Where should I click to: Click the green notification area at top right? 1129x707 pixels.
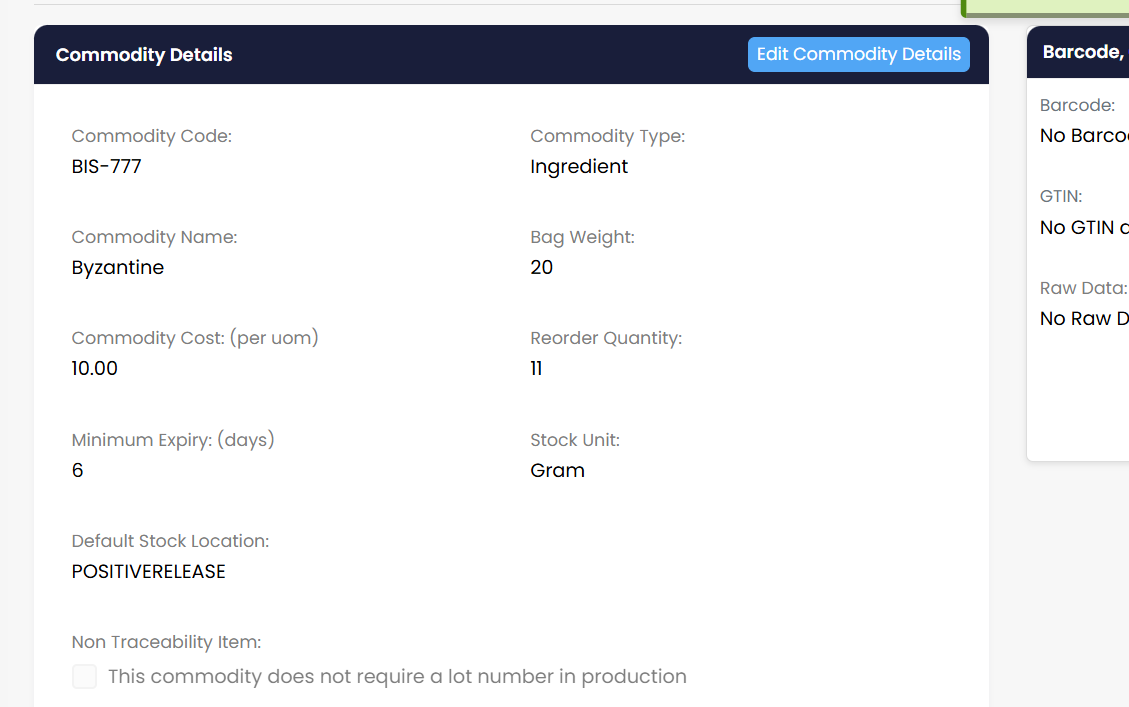coord(1045,6)
